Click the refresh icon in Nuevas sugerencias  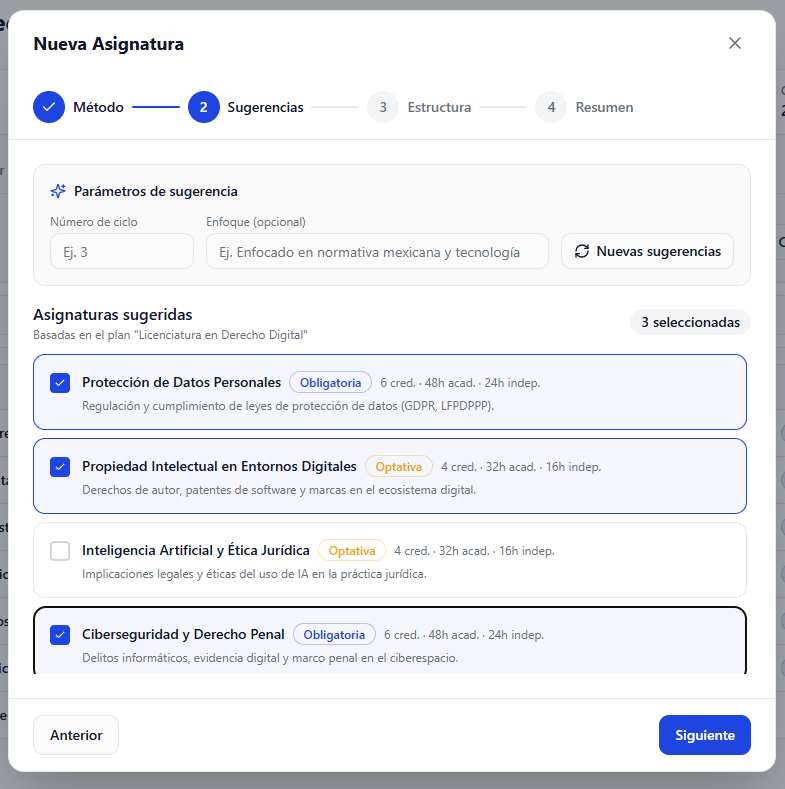coord(582,252)
